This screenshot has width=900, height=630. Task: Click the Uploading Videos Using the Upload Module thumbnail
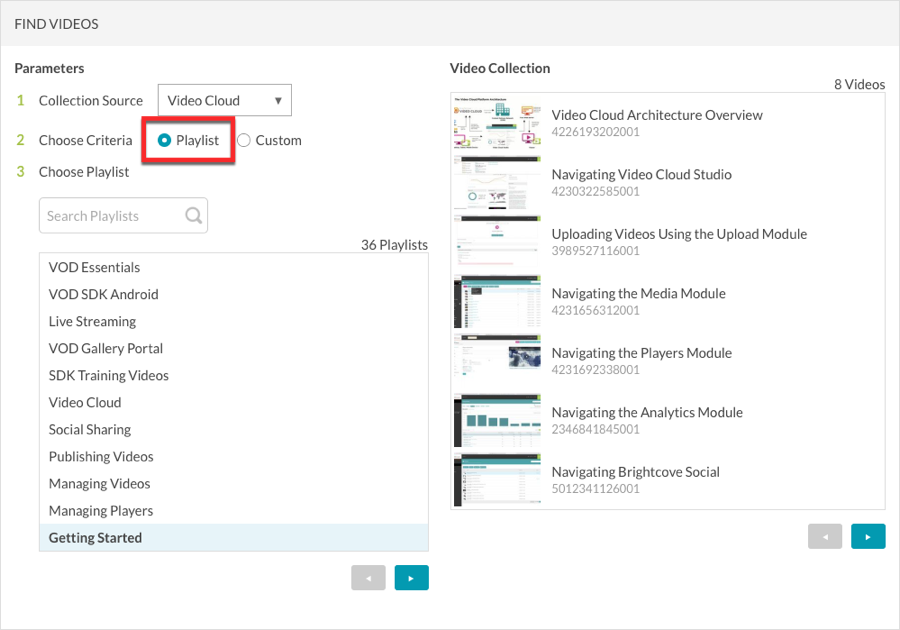tap(497, 242)
